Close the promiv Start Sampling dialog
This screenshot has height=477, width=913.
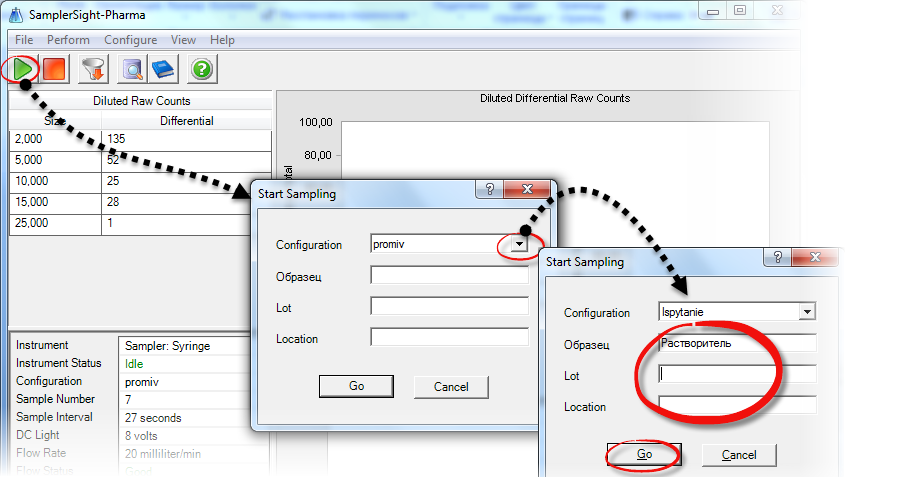[527, 189]
